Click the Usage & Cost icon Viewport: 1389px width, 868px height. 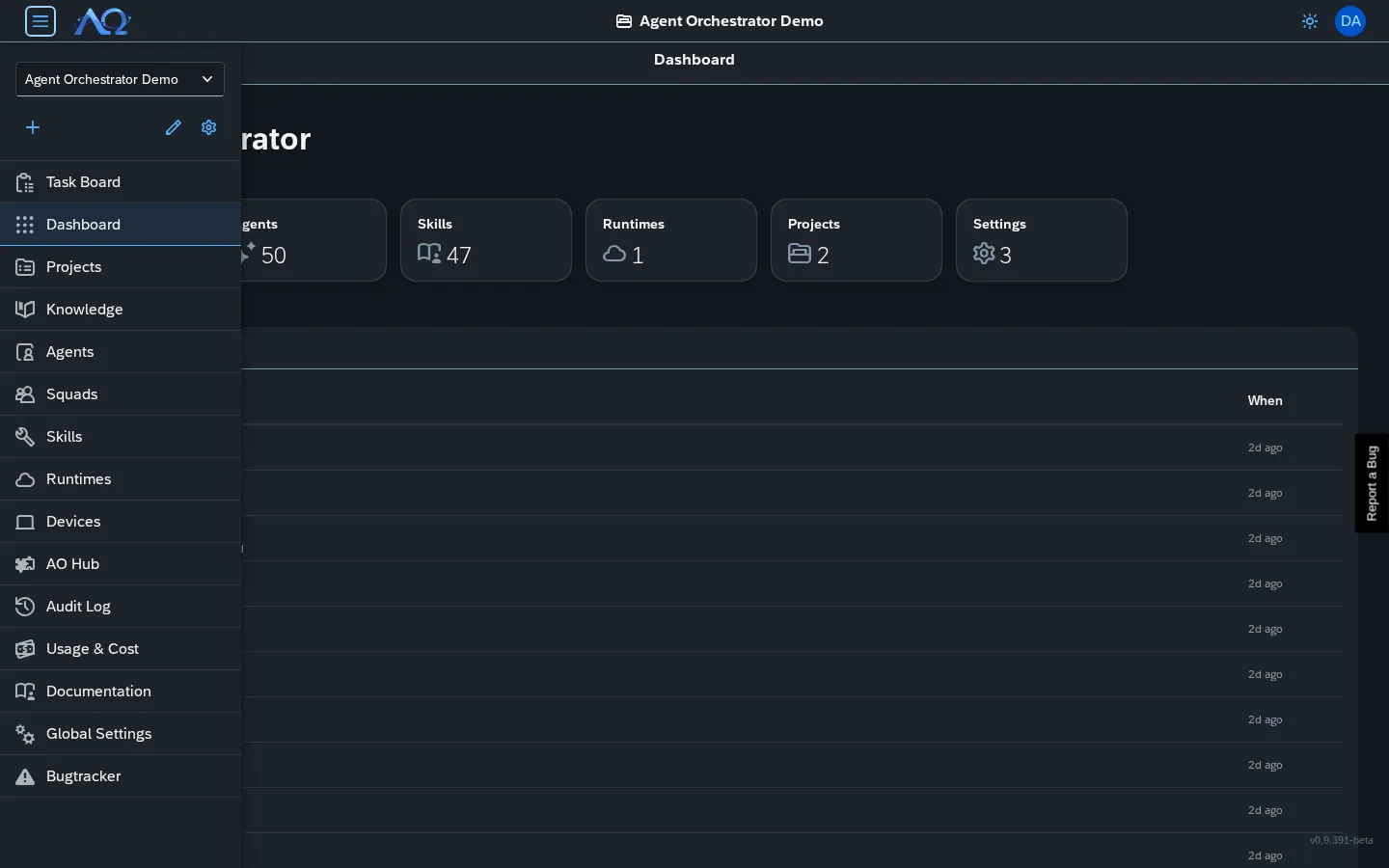[x=25, y=649]
